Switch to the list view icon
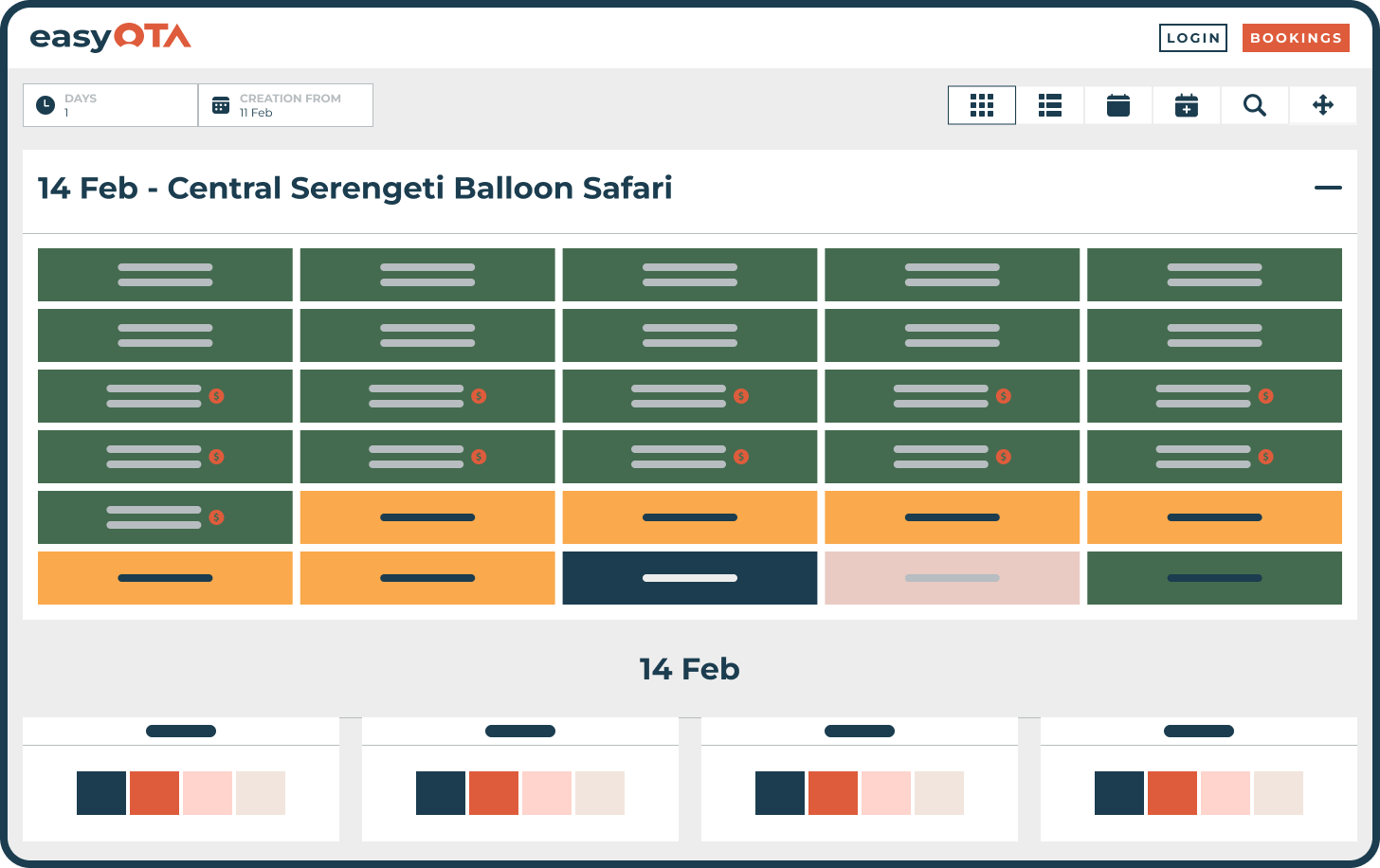This screenshot has width=1380, height=868. click(x=1050, y=105)
